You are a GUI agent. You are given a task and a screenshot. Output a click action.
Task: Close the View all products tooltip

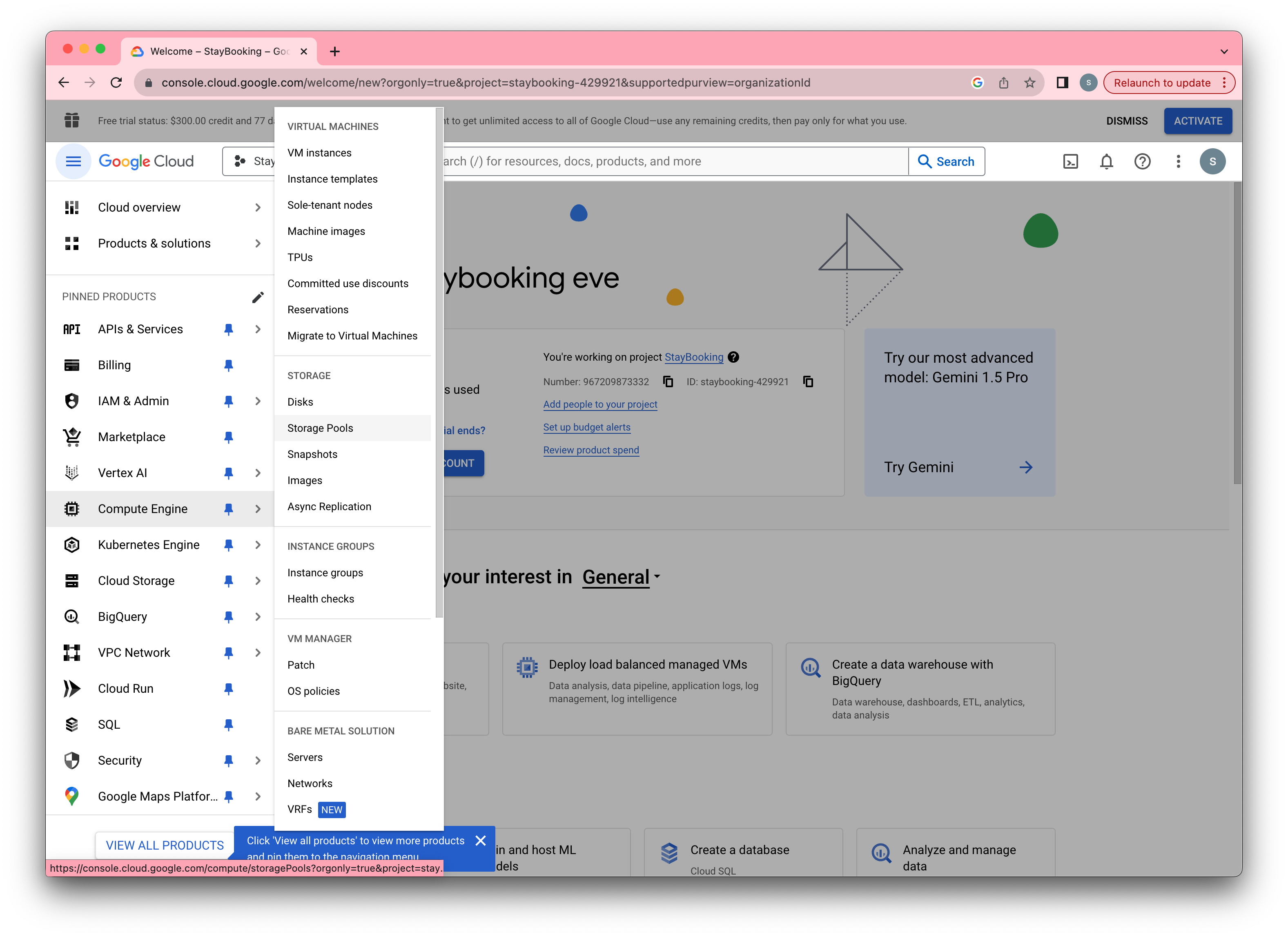point(480,841)
